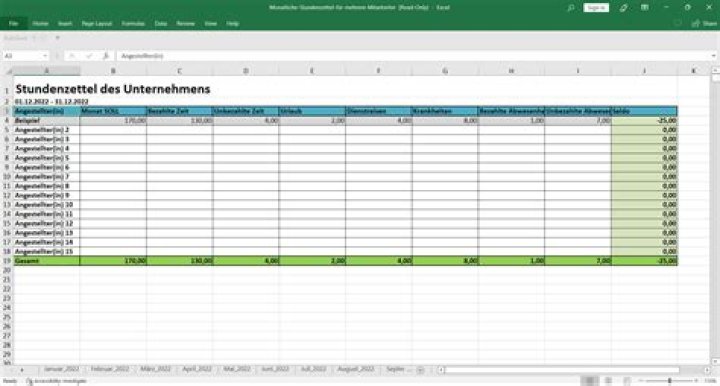Screen dimensions: 720x386
Task: Switch to the März_2022 sheet tab
Action: (156, 369)
